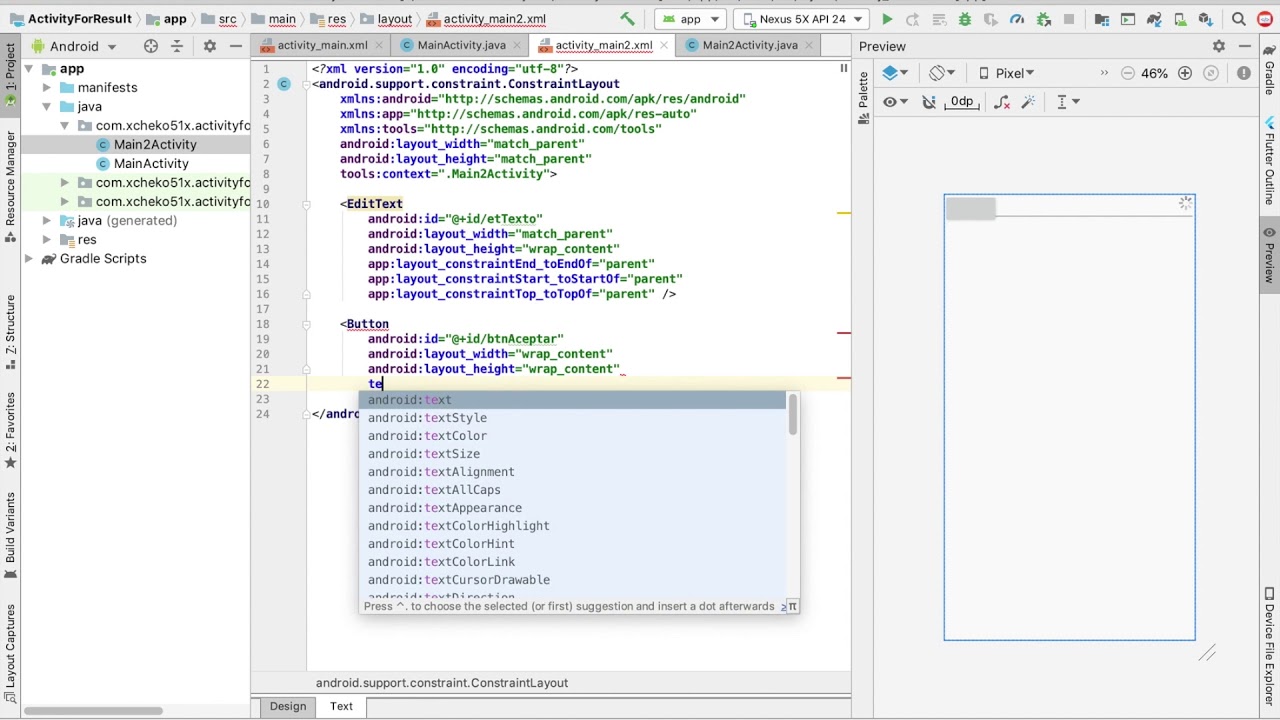Set default margins 0dp field
The height and width of the screenshot is (720, 1280).
961,101
